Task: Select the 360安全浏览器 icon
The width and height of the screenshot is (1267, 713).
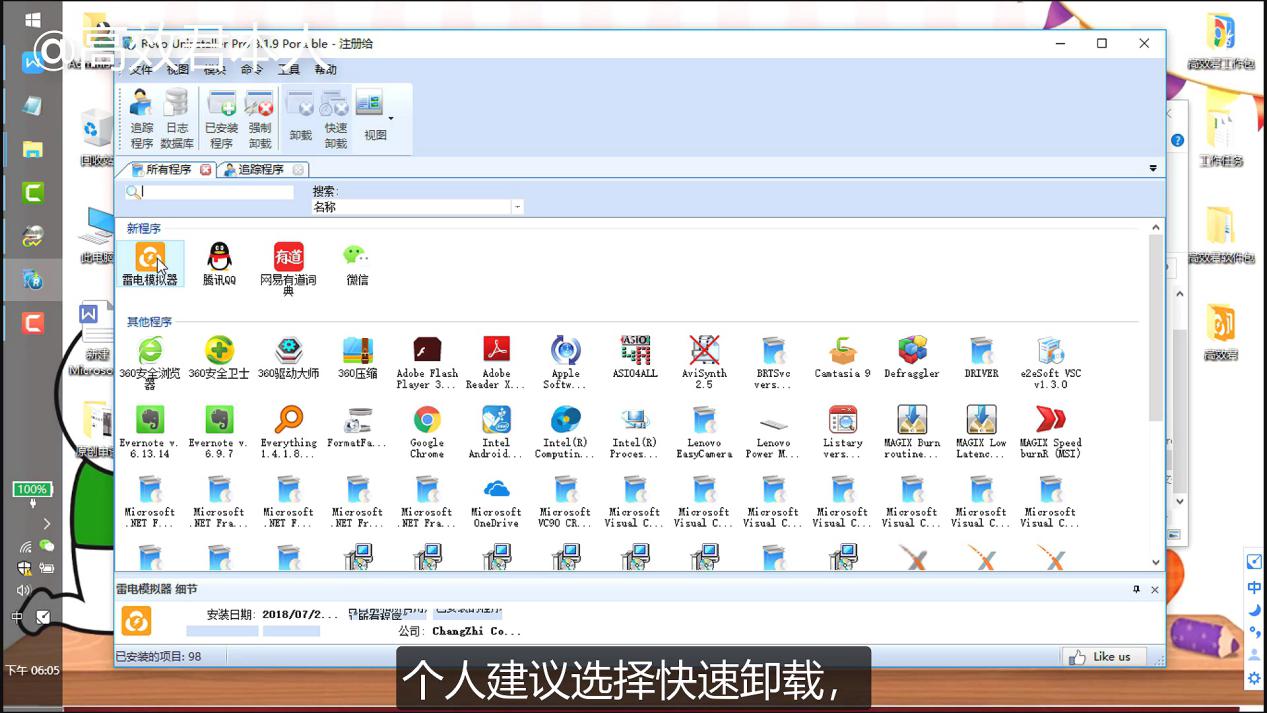Action: [150, 362]
